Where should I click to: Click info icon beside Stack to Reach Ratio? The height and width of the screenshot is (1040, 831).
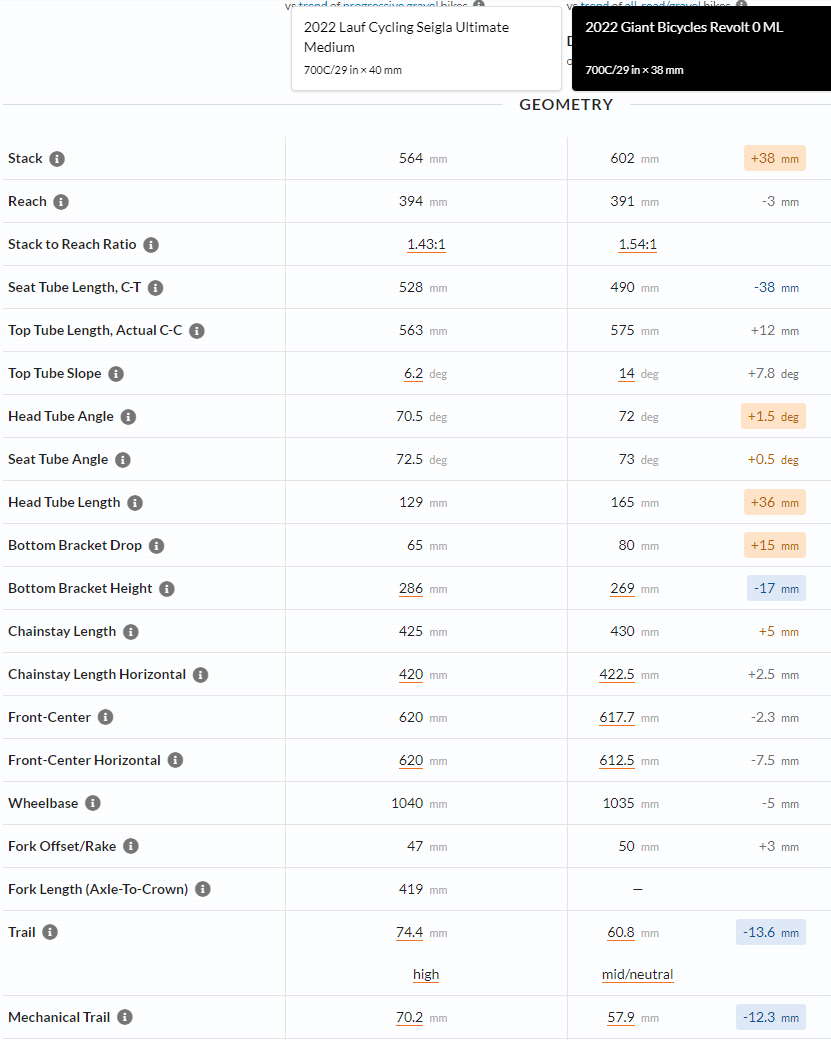[x=151, y=245]
